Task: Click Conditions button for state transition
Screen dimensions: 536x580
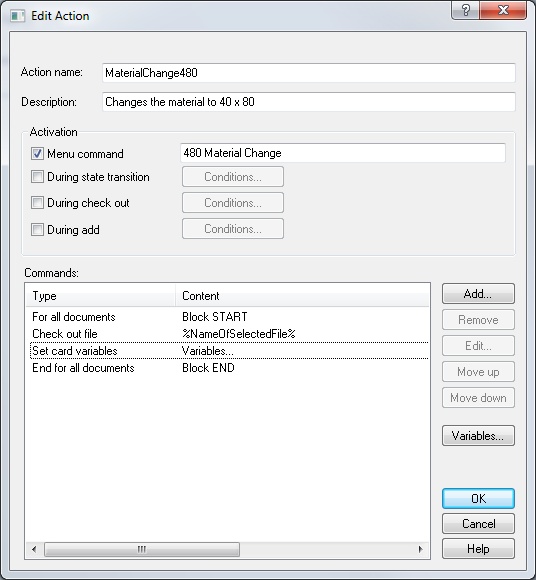Action: 233,177
